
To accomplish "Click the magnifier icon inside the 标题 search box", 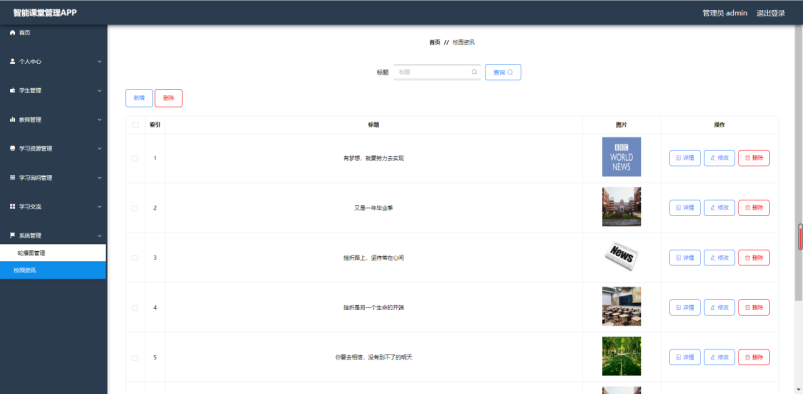I will [x=474, y=72].
